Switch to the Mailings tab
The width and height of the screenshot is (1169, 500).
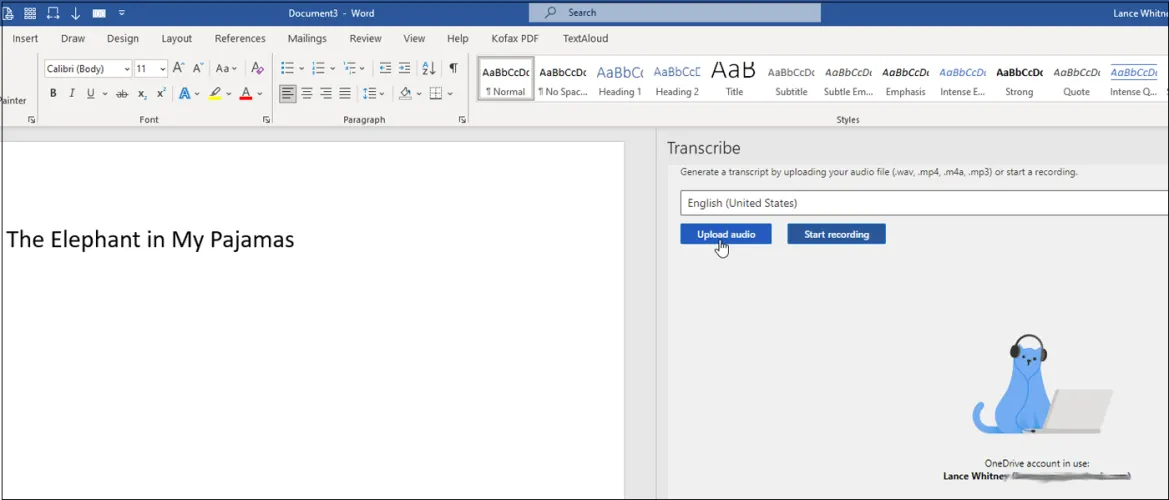coord(307,39)
